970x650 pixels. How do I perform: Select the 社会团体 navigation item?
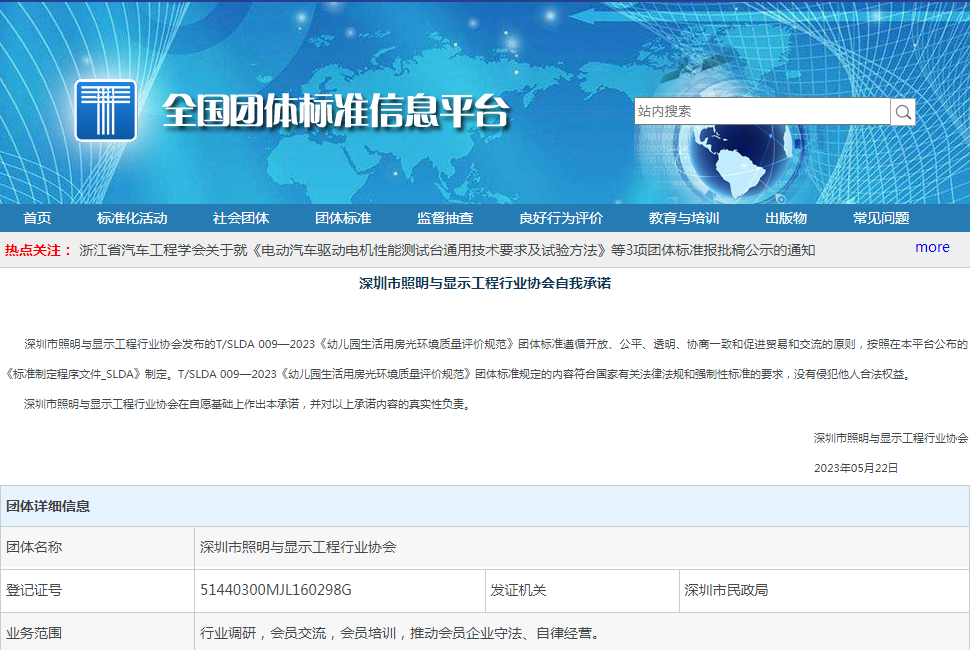[x=241, y=218]
